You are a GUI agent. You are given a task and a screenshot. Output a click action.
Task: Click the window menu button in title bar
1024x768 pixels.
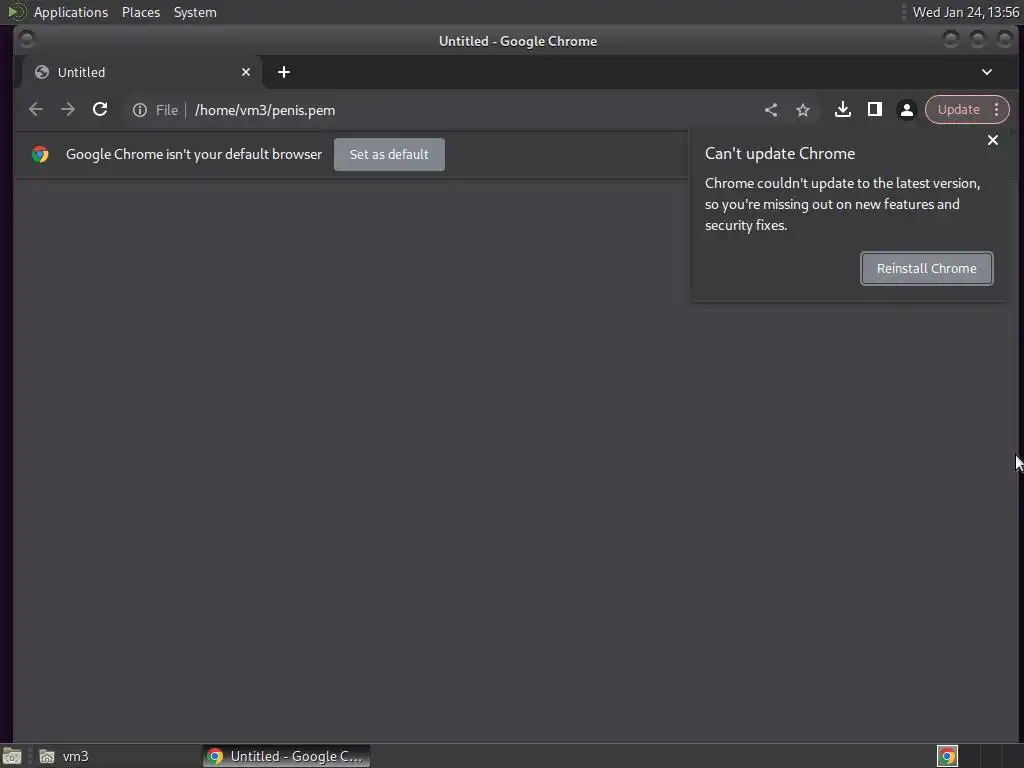click(27, 40)
